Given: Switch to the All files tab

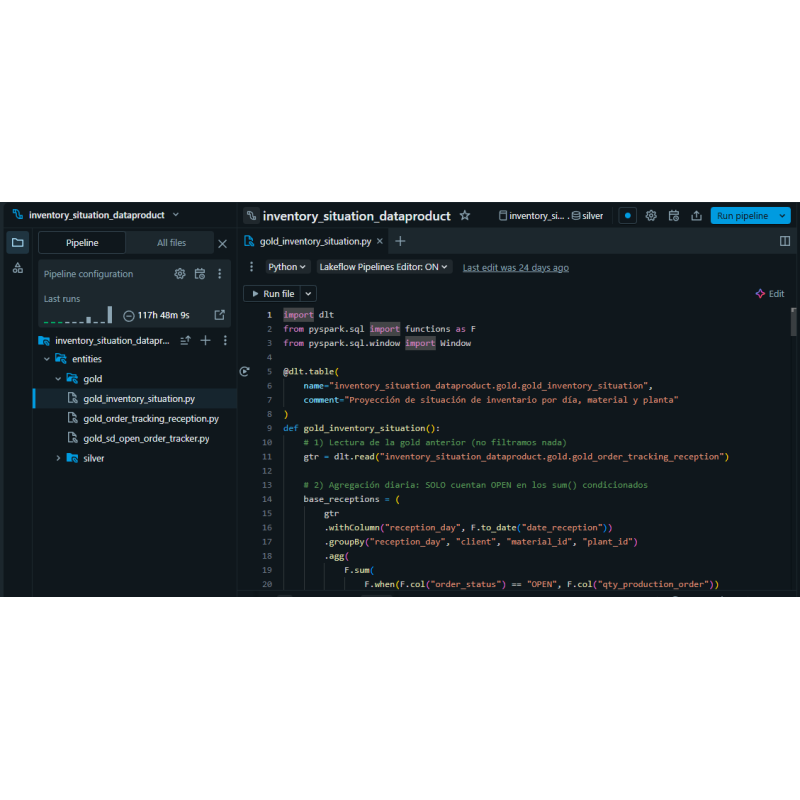Looking at the screenshot, I should tap(172, 241).
